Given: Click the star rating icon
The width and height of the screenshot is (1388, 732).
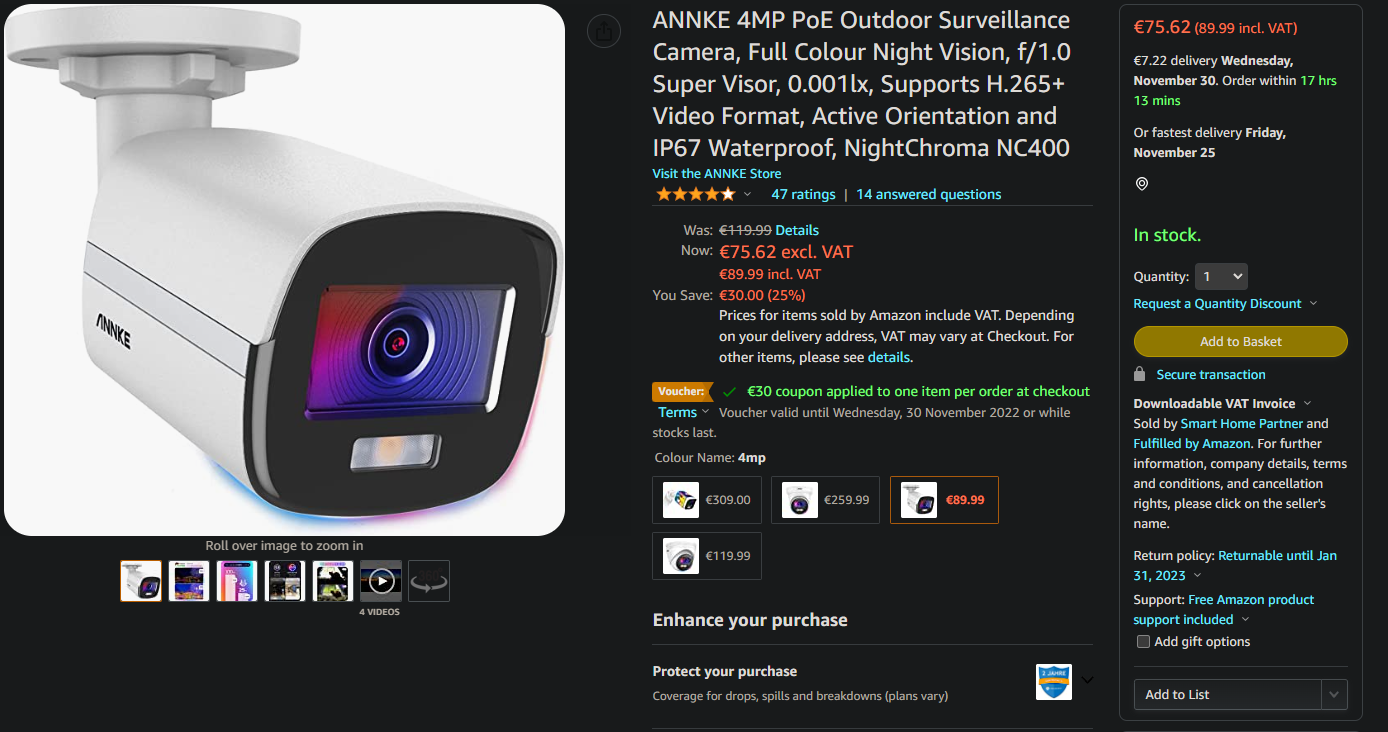Looking at the screenshot, I should [x=695, y=194].
